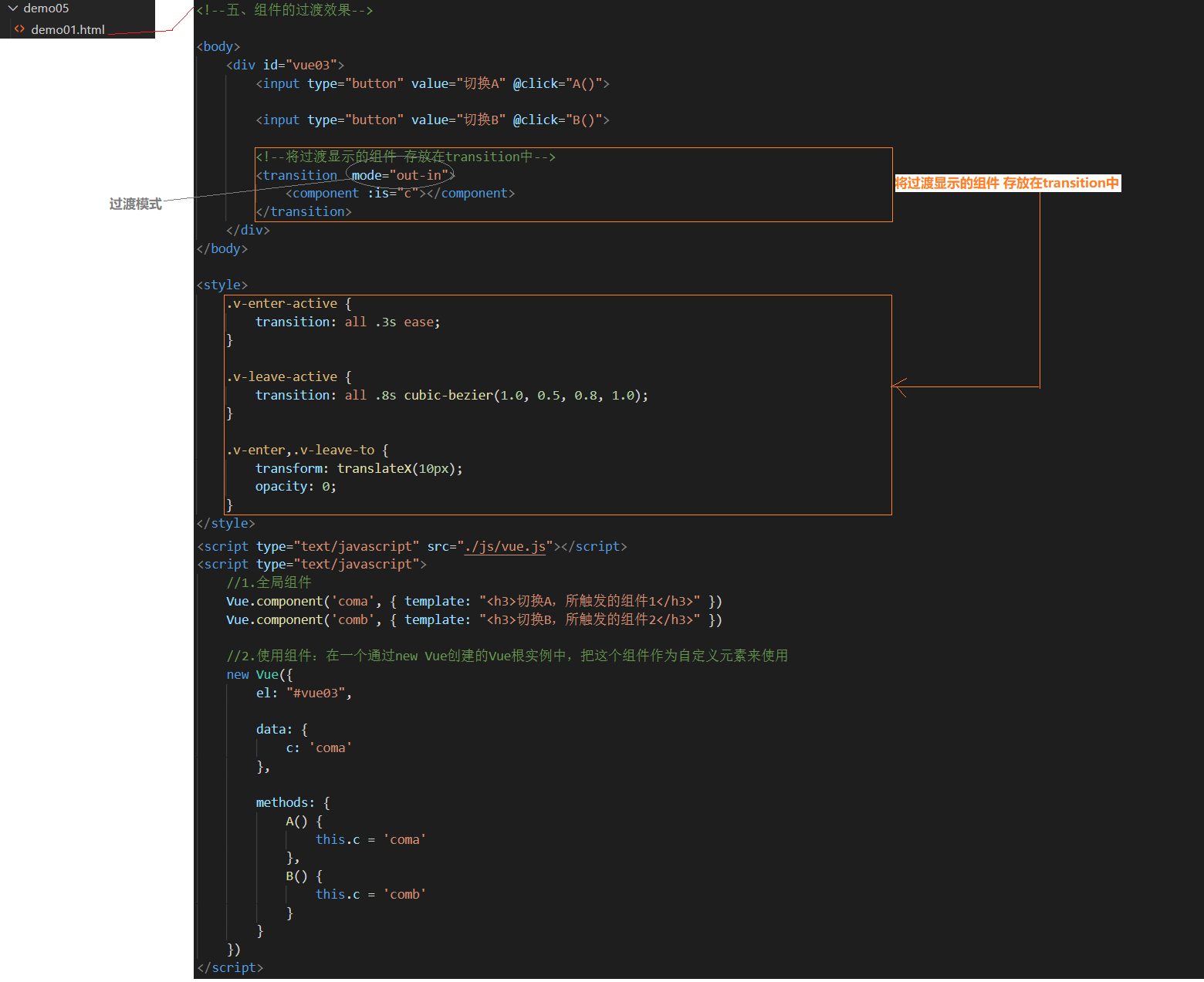Open the ./js/vue.js script source link
This screenshot has height=982, width=1204.
click(x=506, y=547)
